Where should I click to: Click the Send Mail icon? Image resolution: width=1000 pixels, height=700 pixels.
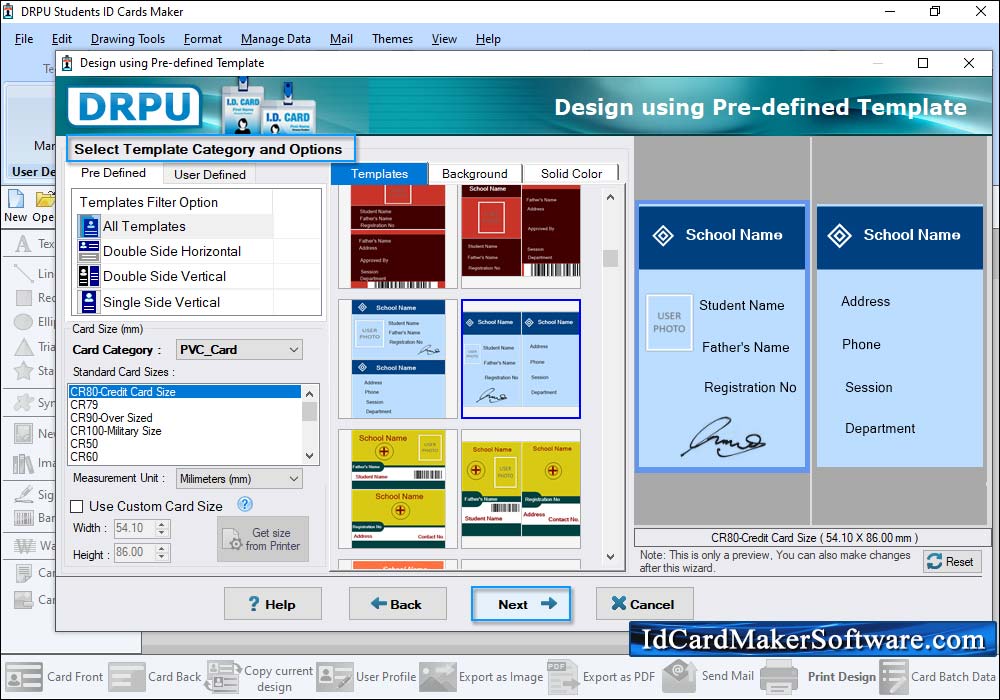pyautogui.click(x=679, y=676)
